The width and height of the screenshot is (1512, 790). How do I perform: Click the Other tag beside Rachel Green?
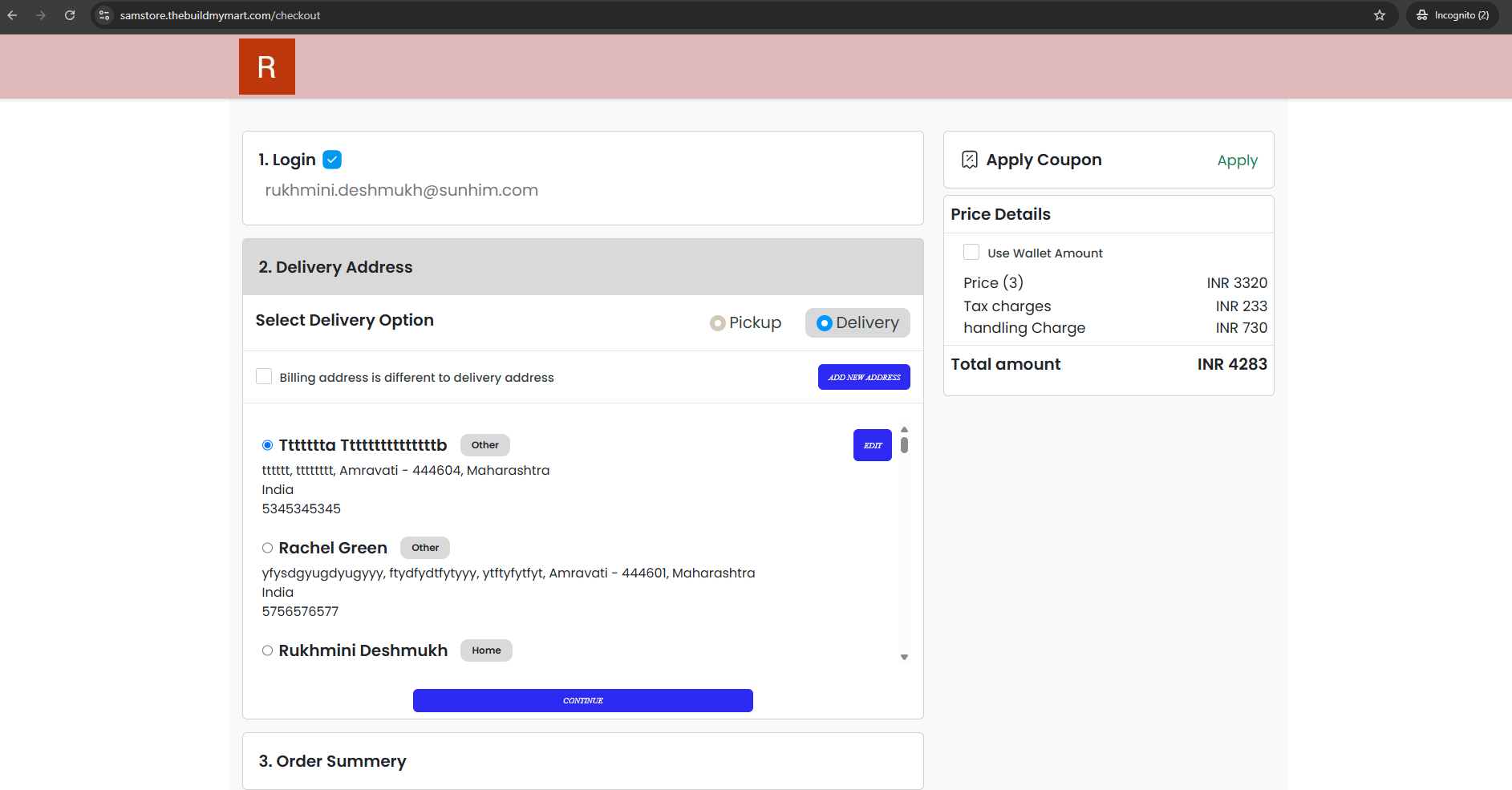[x=425, y=548]
